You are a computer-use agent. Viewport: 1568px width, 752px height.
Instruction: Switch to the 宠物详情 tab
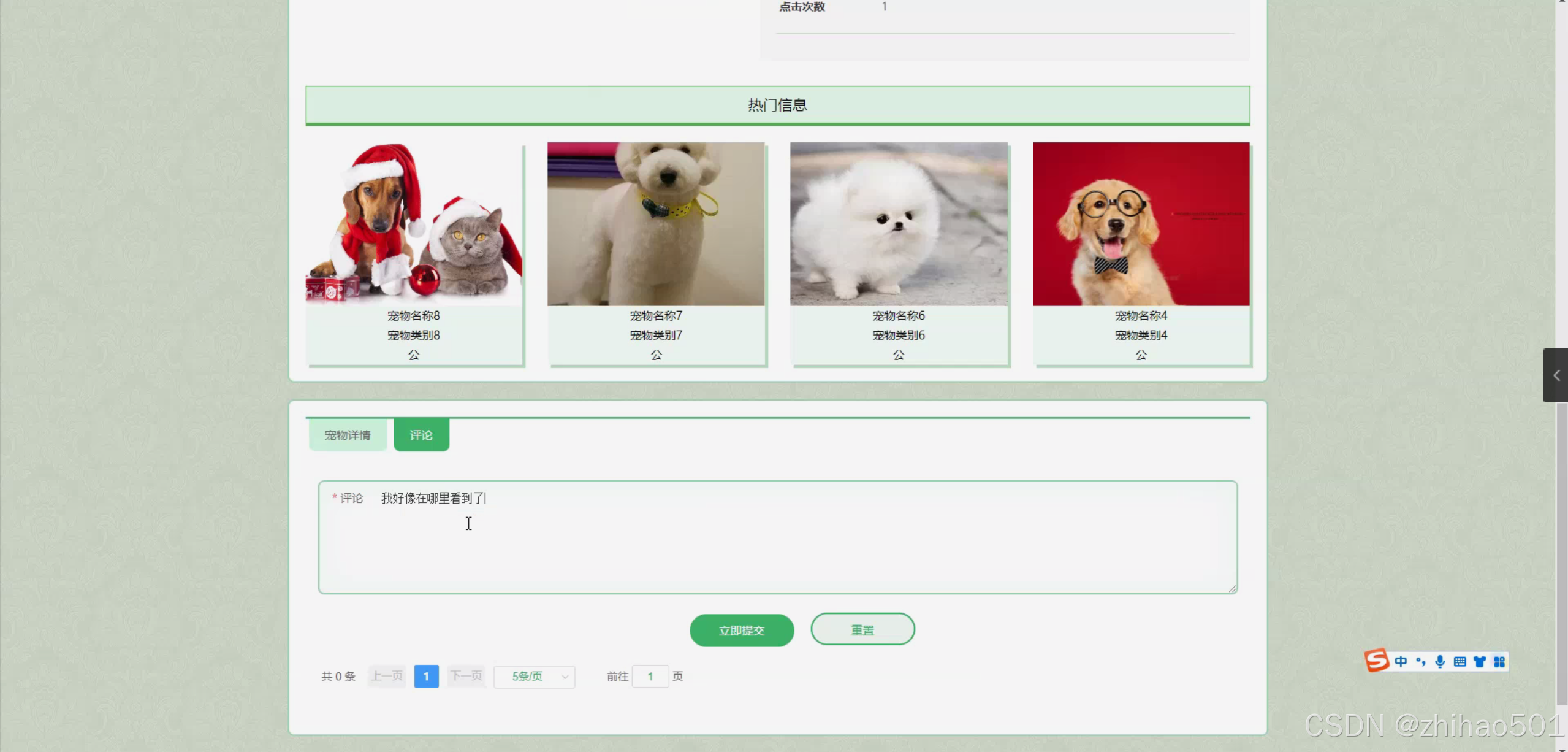pyautogui.click(x=348, y=435)
